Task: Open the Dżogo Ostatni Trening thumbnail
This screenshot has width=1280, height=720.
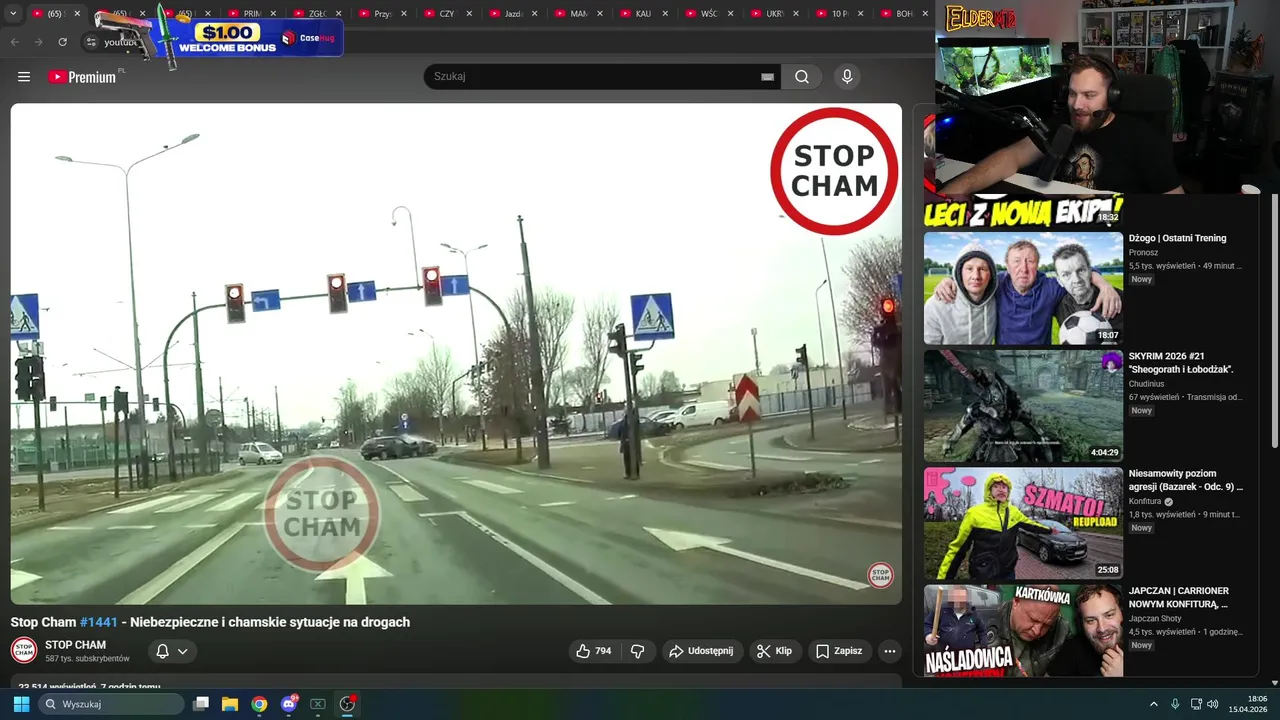Action: (1023, 288)
